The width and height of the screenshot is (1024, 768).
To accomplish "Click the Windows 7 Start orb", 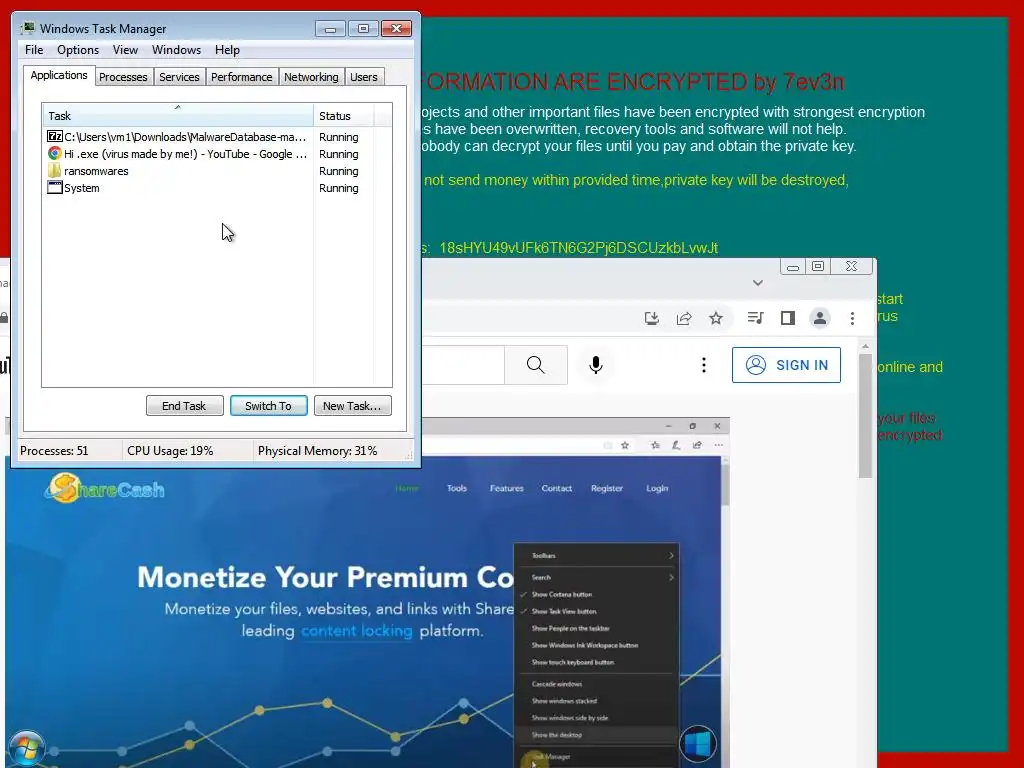I will click(x=26, y=748).
